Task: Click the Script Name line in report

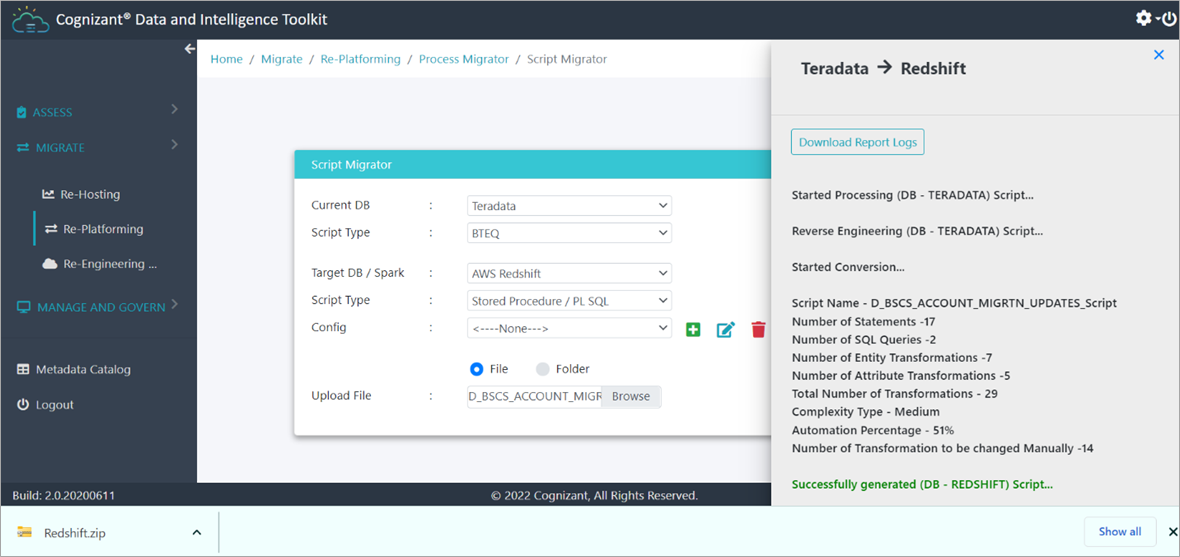Action: [954, 303]
